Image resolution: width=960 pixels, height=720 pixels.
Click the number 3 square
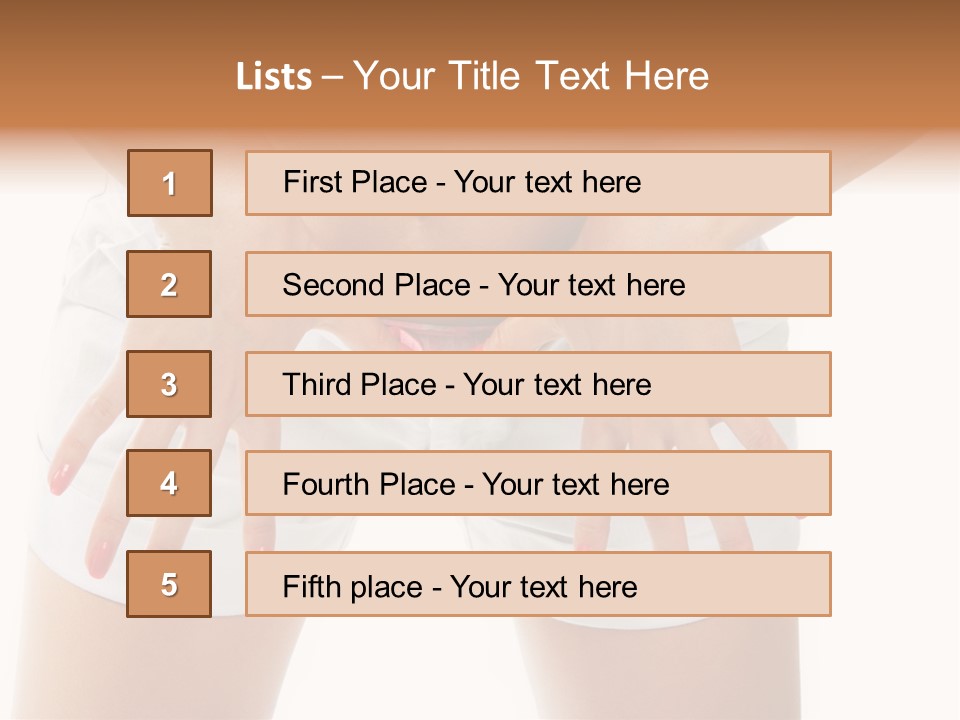pos(169,384)
